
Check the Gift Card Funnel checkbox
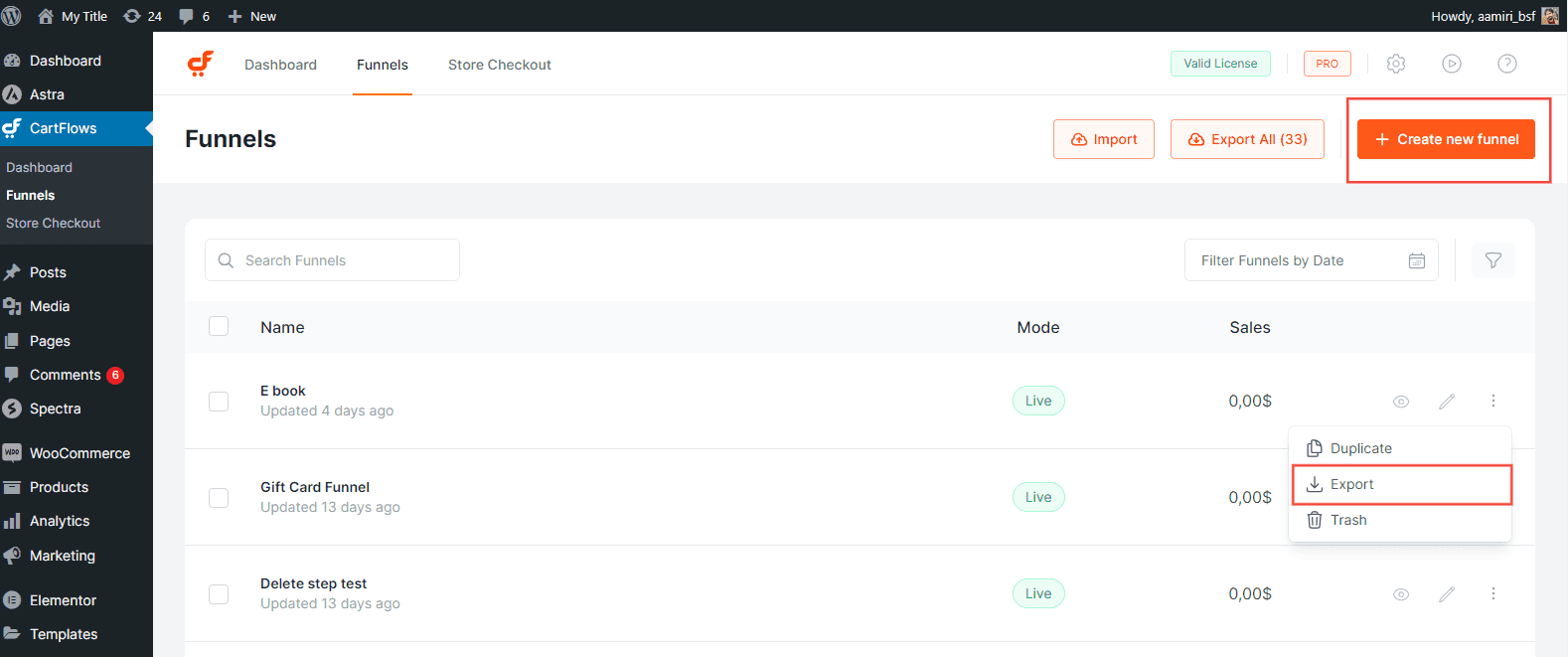coord(219,498)
